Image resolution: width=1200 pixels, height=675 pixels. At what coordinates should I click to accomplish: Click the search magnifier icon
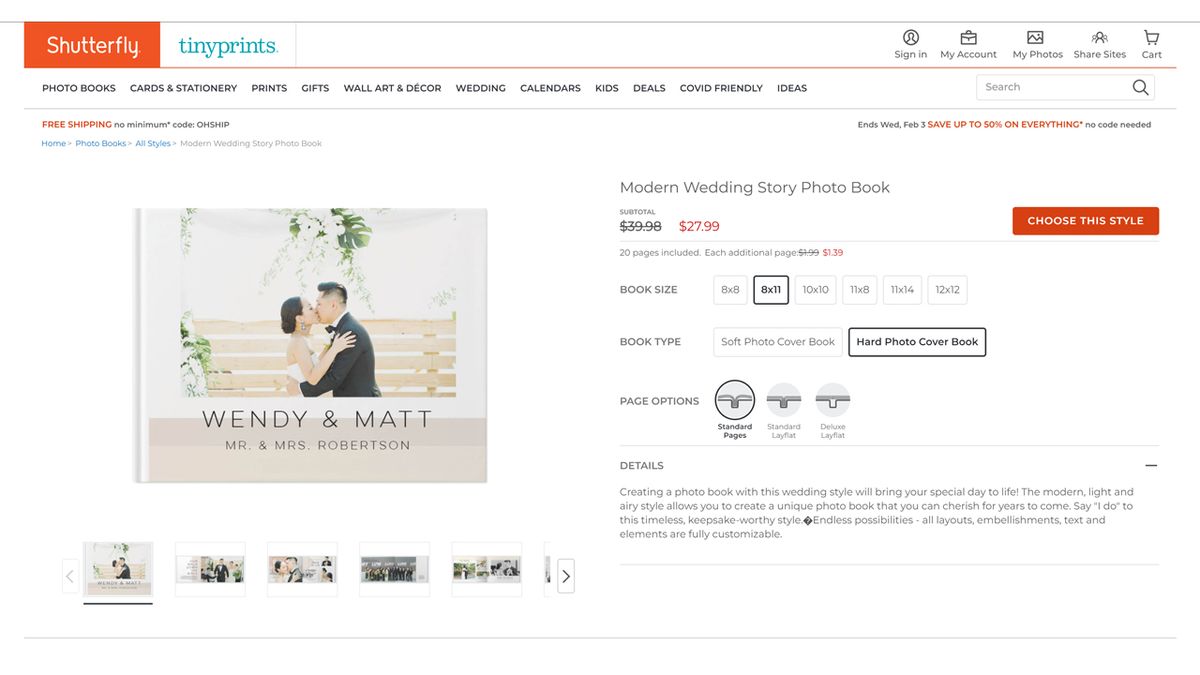1140,87
